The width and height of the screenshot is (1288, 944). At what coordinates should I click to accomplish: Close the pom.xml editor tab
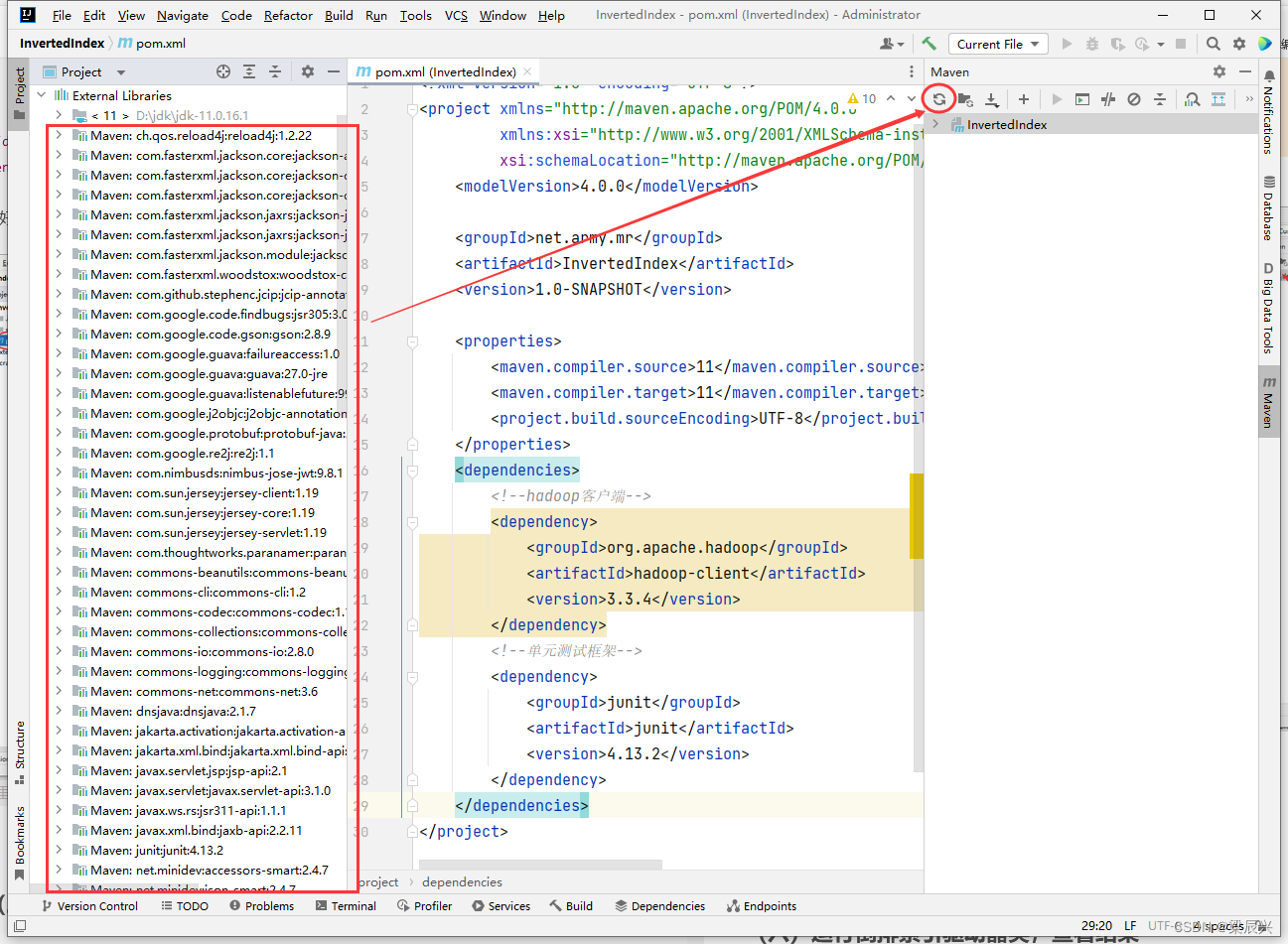527,71
